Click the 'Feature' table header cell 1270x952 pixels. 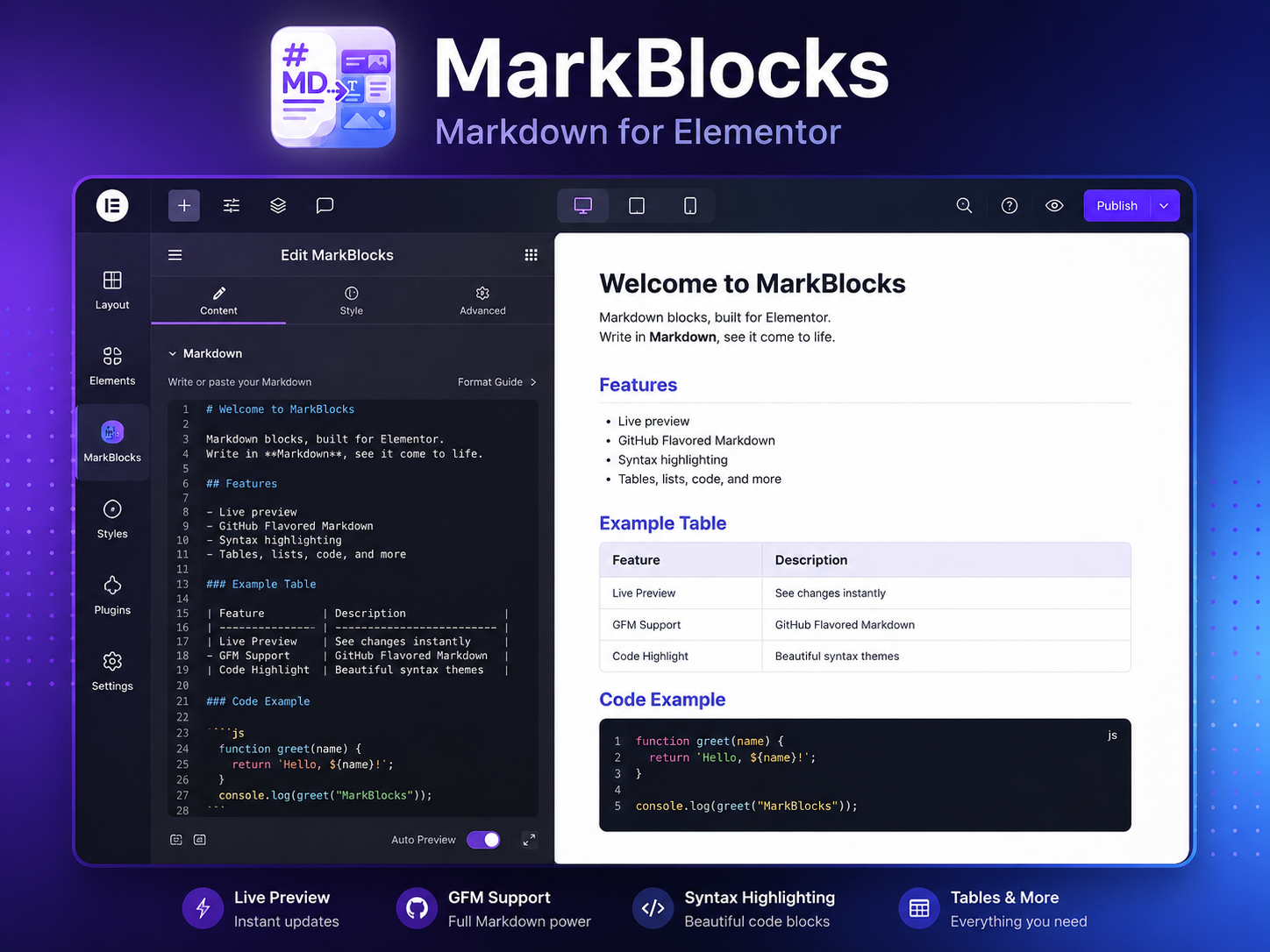click(x=681, y=560)
